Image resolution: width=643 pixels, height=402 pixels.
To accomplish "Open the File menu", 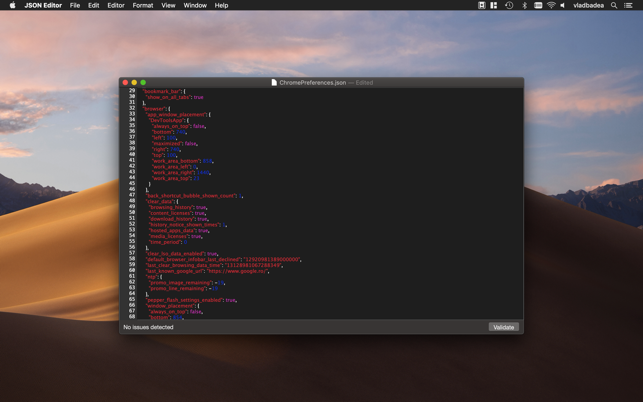I will pos(75,5).
